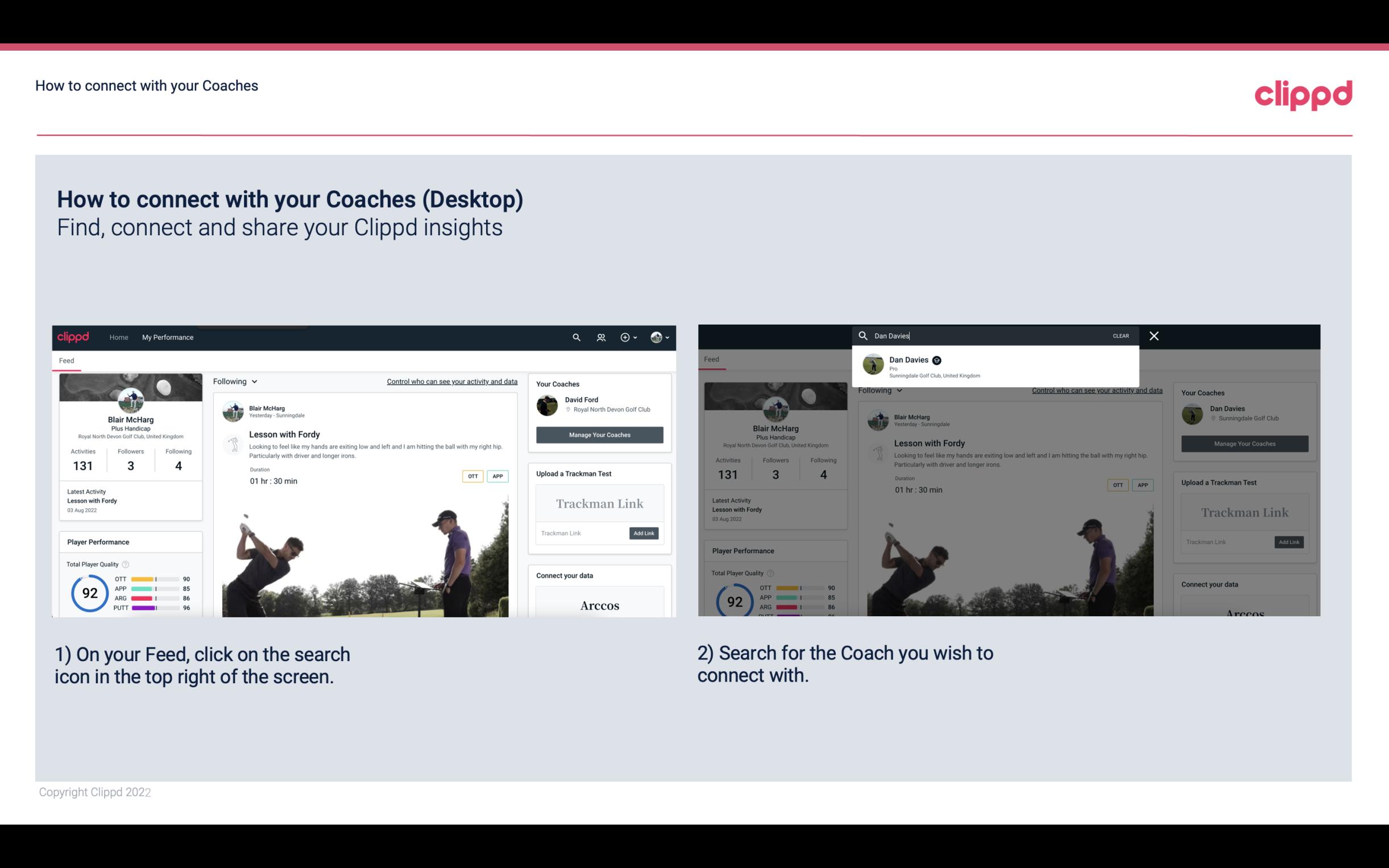Click the clear search button in search bar
The height and width of the screenshot is (868, 1389).
click(x=1120, y=335)
